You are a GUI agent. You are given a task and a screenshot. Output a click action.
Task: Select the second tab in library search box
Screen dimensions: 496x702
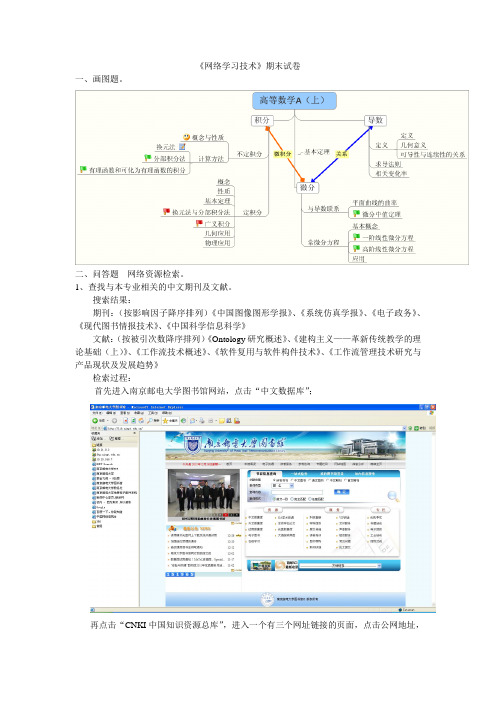[299, 473]
